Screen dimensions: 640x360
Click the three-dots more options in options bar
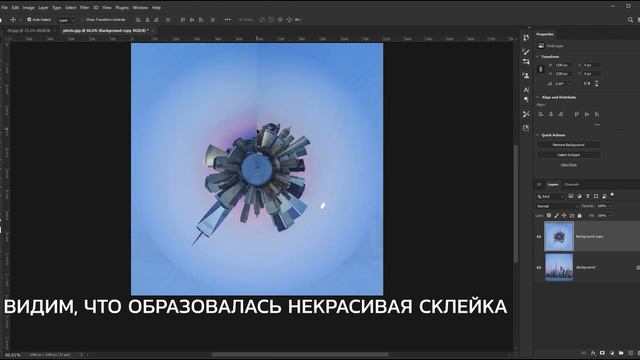click(x=227, y=20)
